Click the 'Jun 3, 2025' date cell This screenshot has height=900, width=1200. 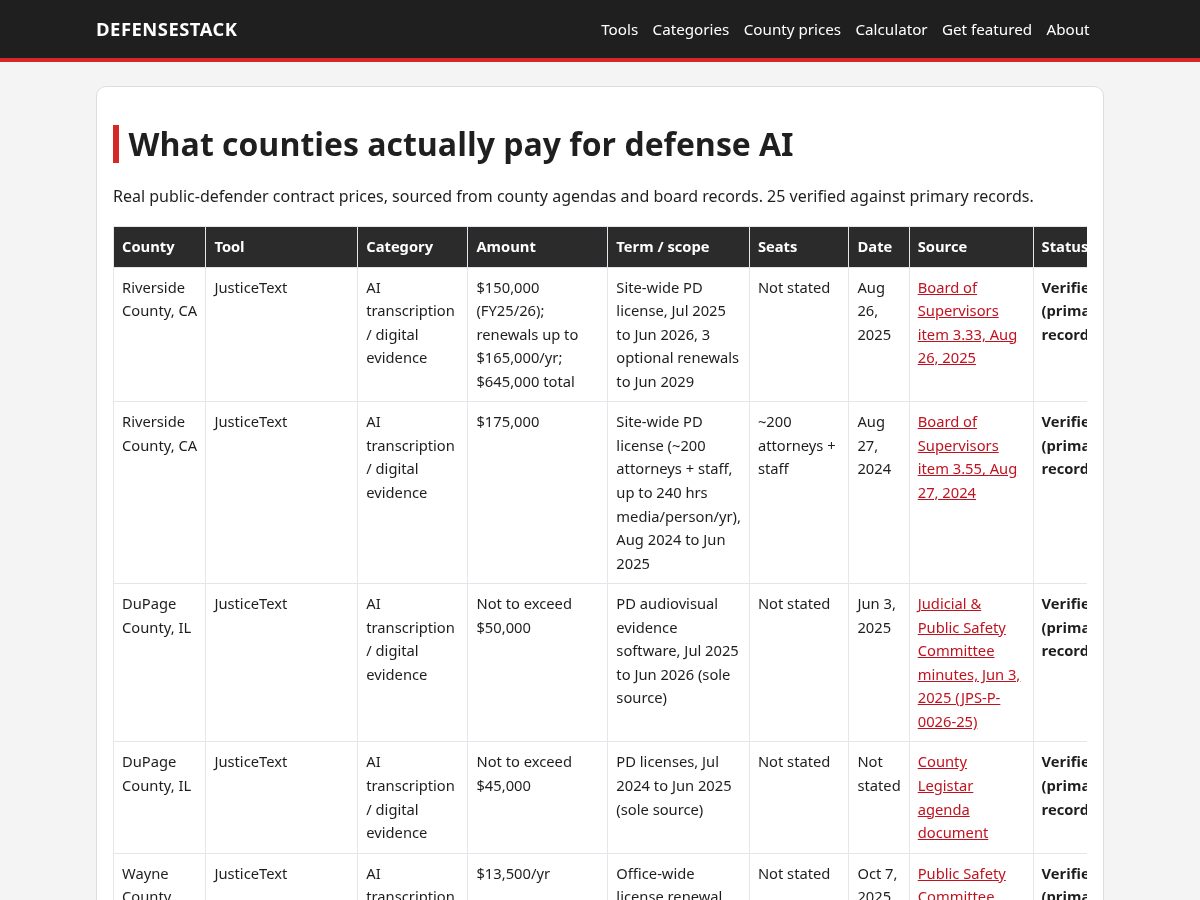point(879,663)
